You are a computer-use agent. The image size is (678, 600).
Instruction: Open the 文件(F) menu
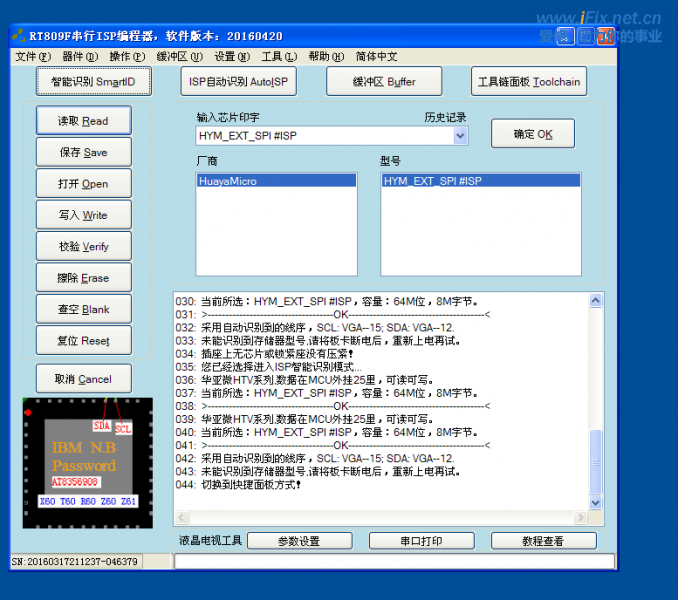point(33,57)
